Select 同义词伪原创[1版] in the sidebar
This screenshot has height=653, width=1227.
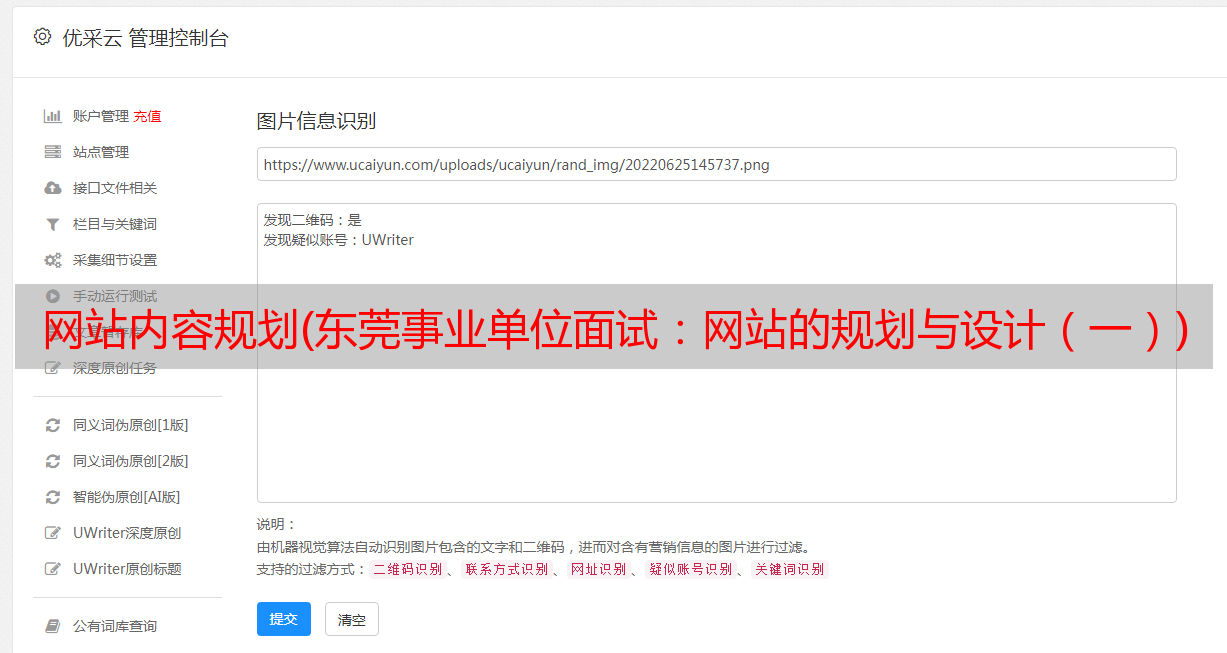131,425
